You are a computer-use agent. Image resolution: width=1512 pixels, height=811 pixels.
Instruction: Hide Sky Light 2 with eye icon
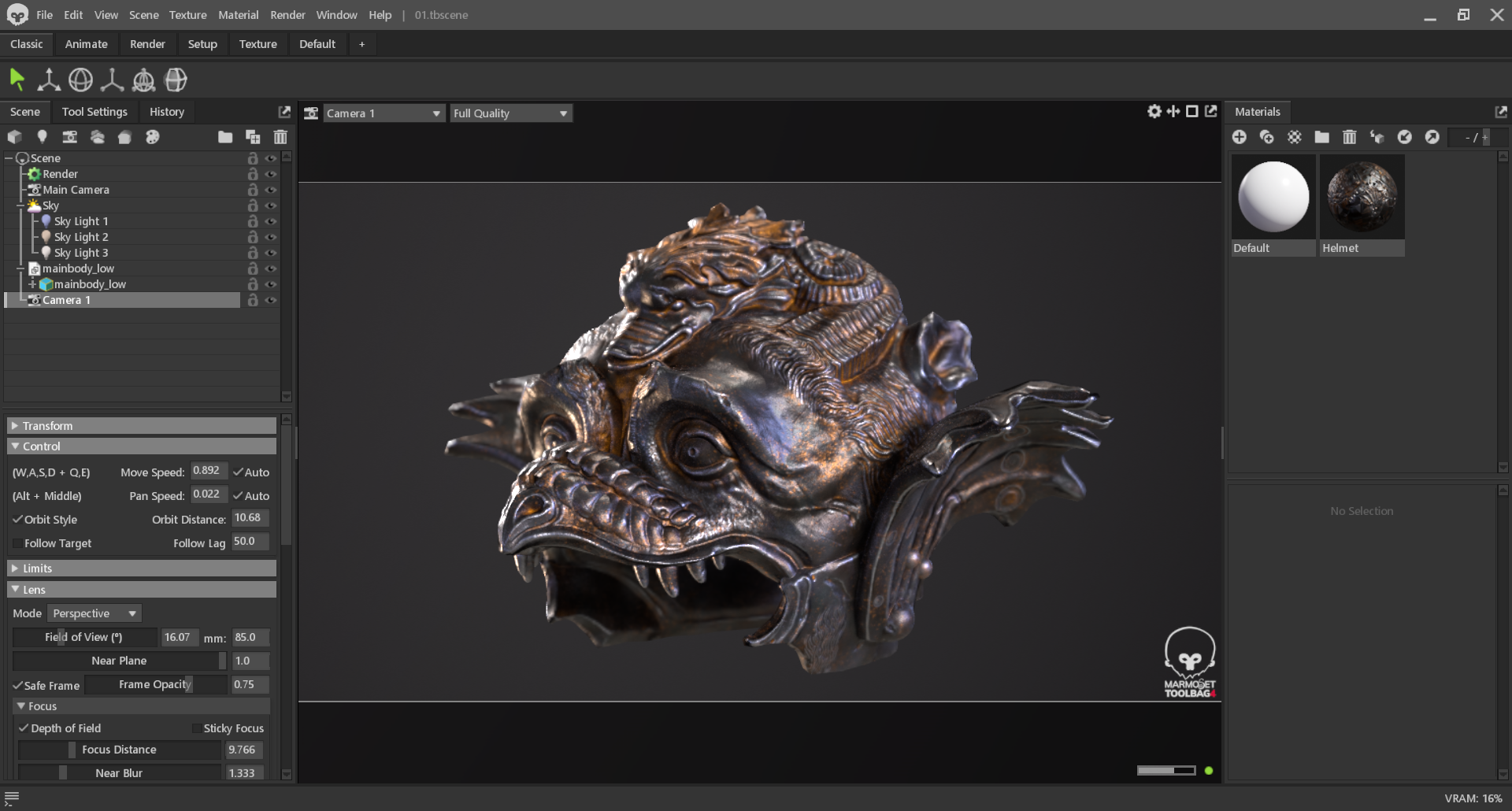[271, 237]
